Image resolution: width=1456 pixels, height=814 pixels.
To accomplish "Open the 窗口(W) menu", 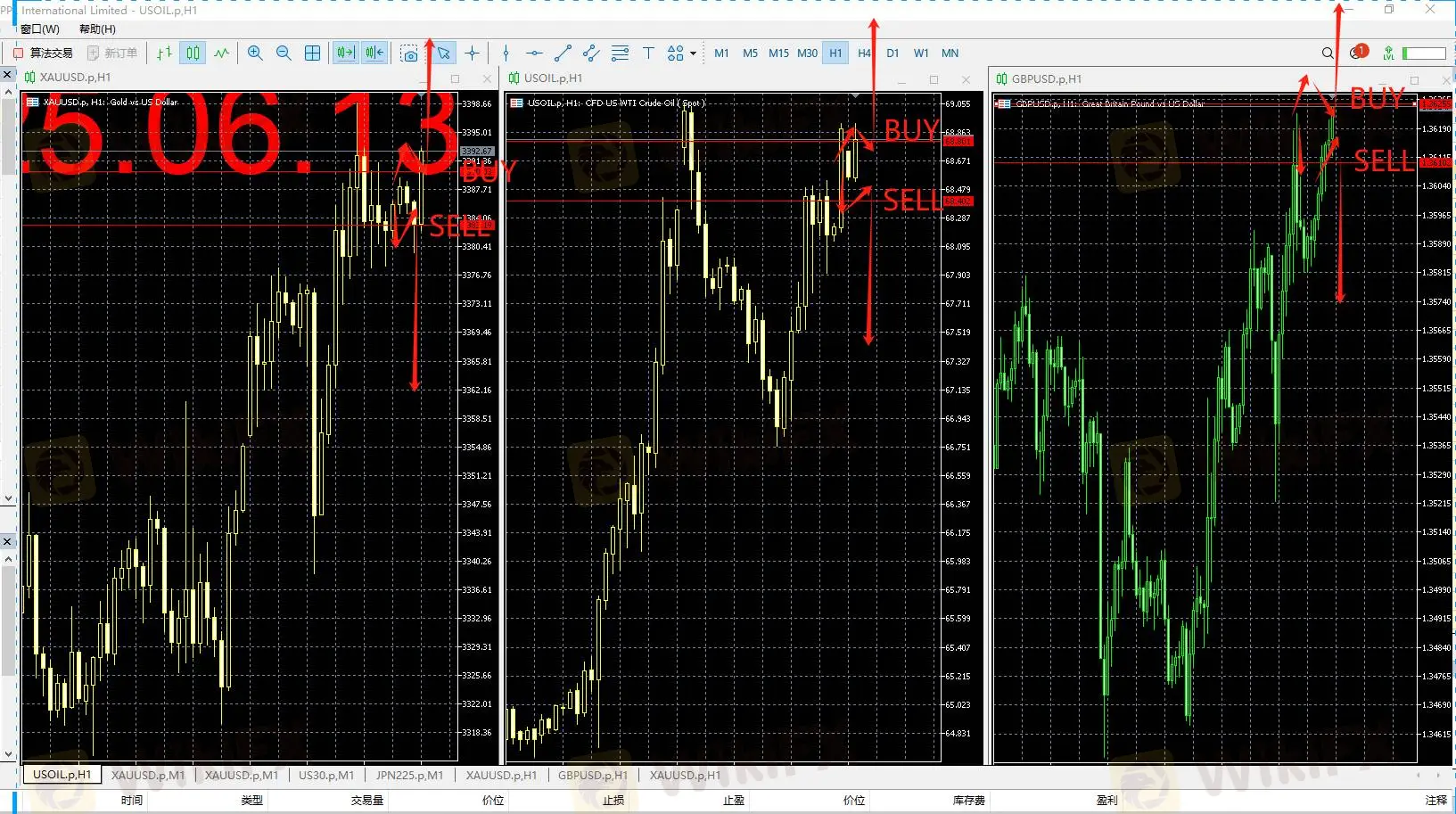I will tap(40, 29).
